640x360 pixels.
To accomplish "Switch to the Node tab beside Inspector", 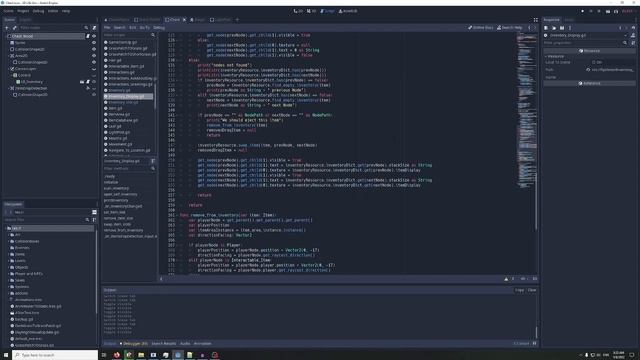I will tap(569, 20).
